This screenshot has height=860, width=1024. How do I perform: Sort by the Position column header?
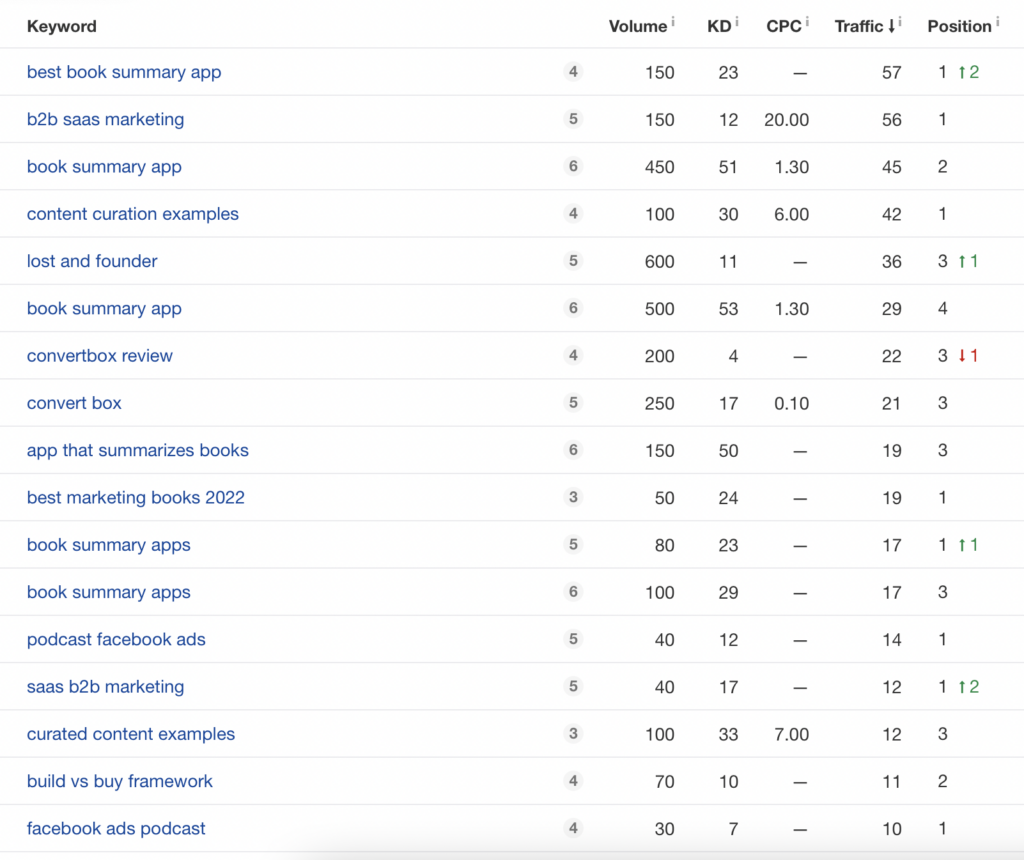[x=959, y=27]
